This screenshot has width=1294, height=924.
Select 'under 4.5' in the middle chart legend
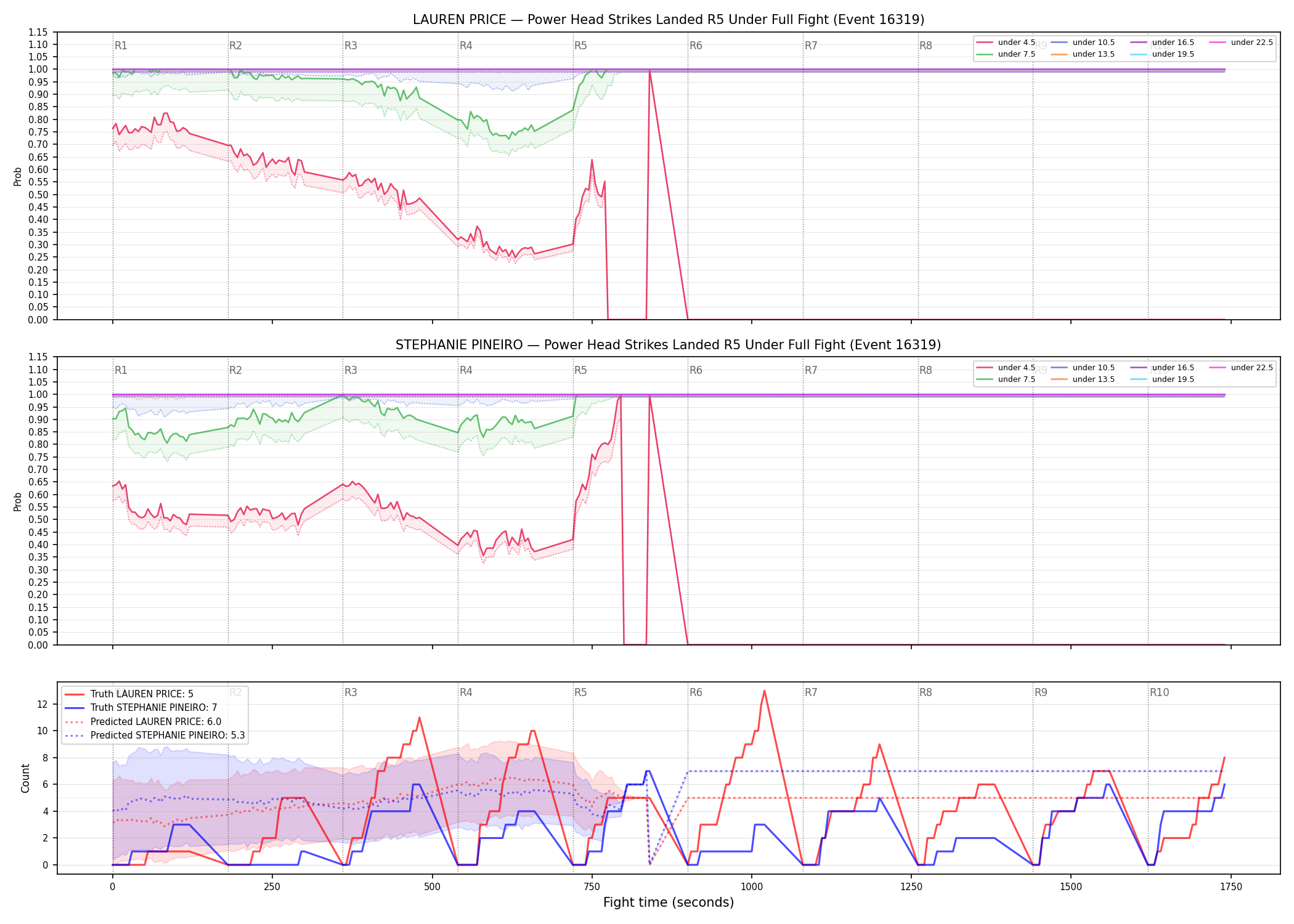pyautogui.click(x=1006, y=368)
